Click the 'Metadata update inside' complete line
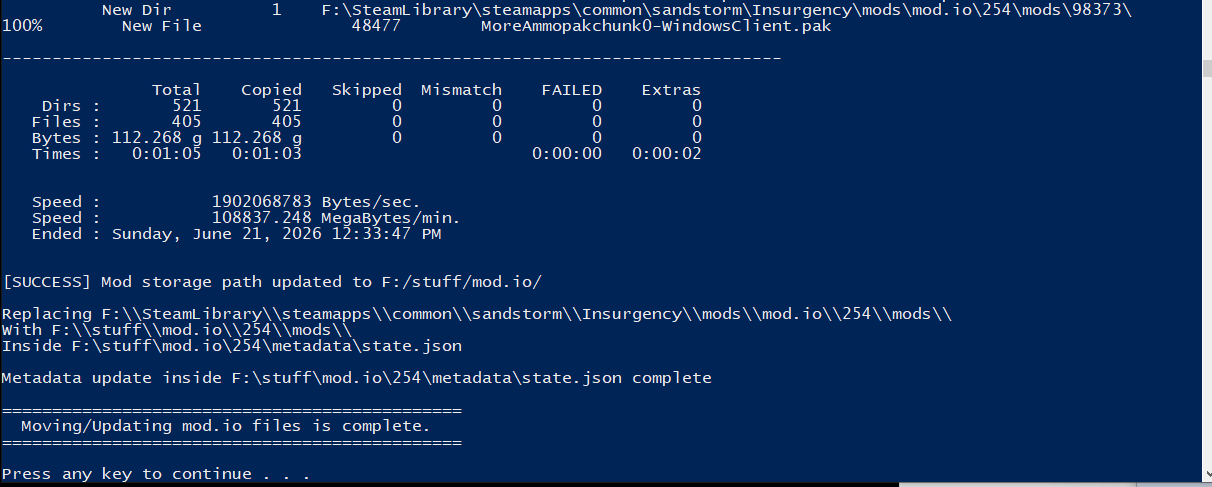Viewport: 1212px width, 487px height. pos(357,378)
